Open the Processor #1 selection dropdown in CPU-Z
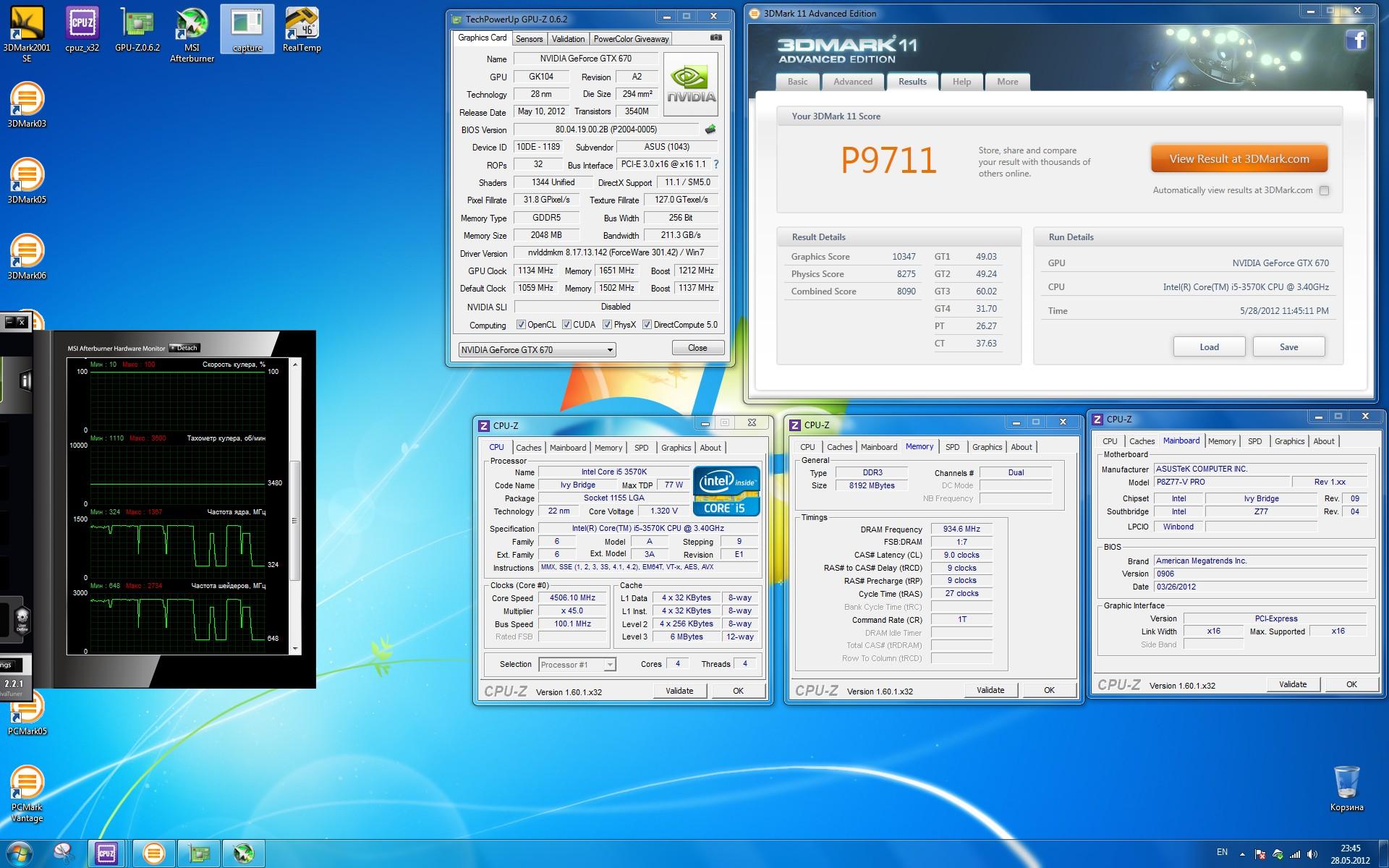The height and width of the screenshot is (868, 1389). pyautogui.click(x=577, y=665)
